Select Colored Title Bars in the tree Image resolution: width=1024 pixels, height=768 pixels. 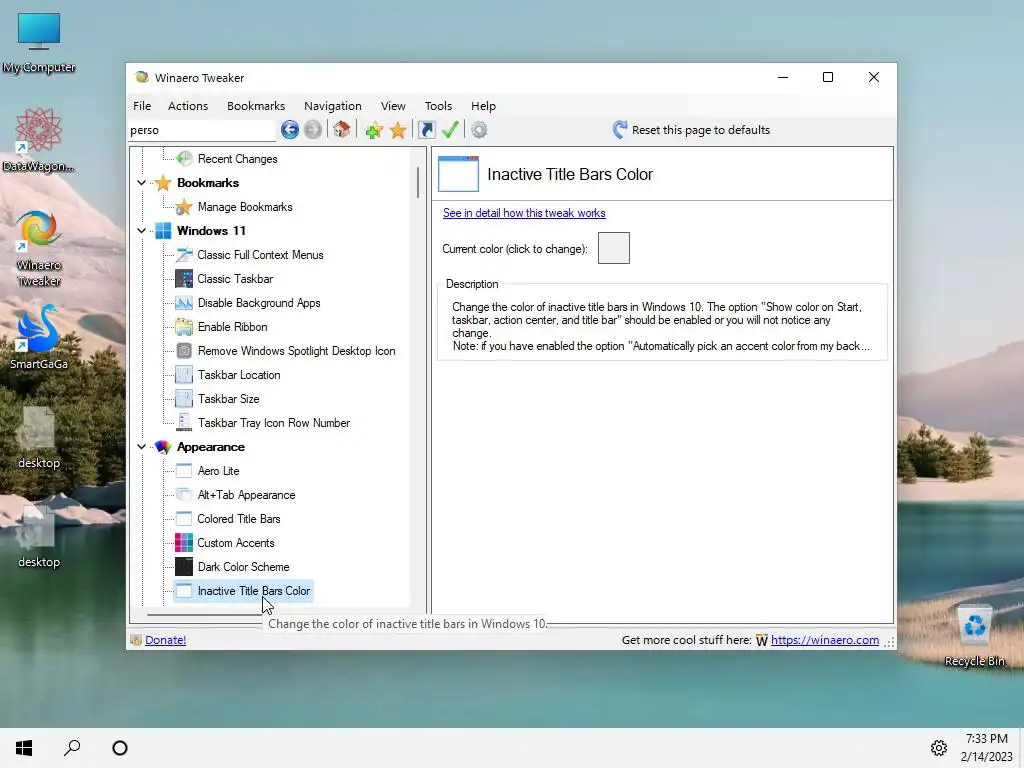pyautogui.click(x=239, y=519)
